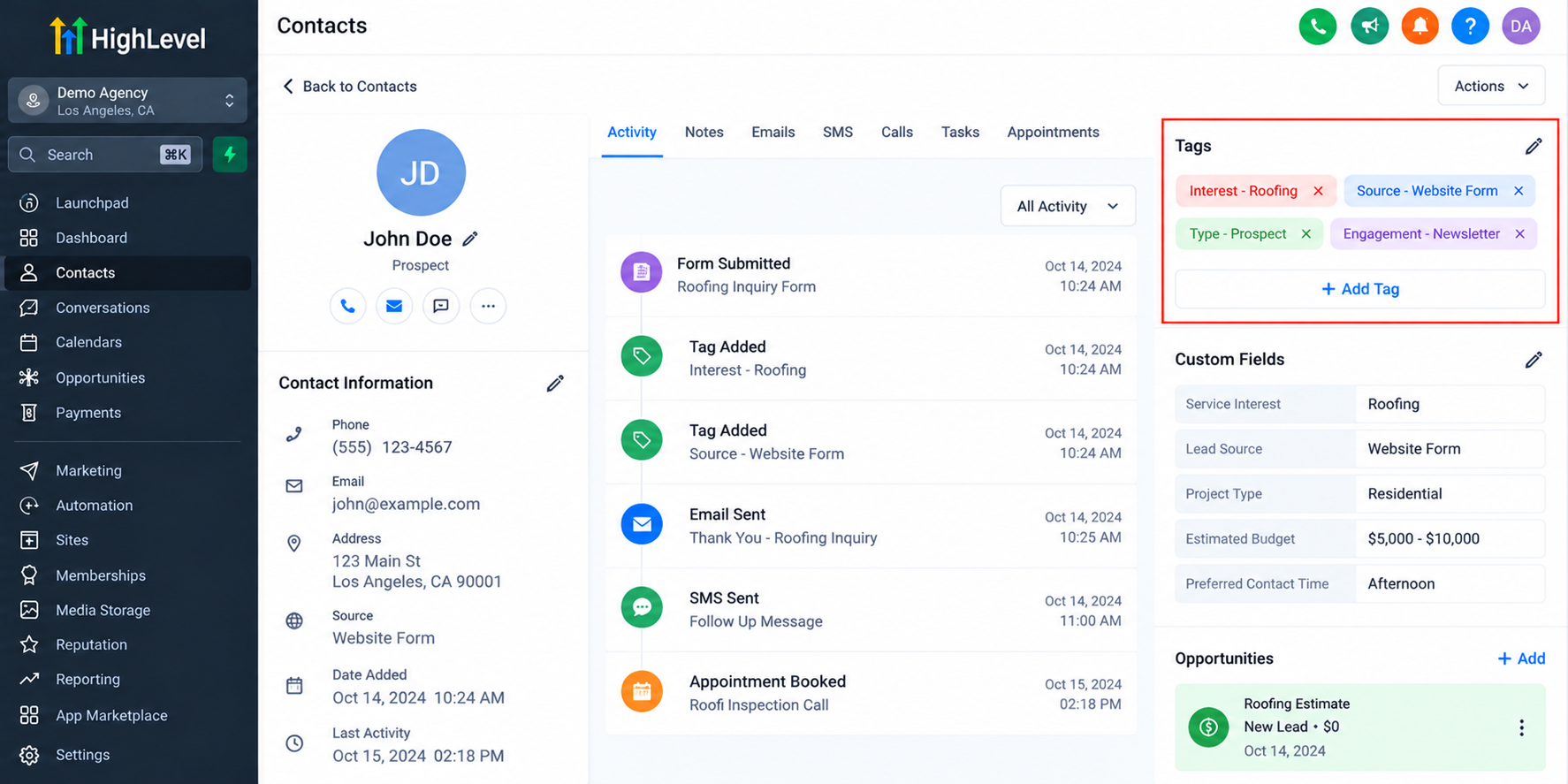
Task: Call John Doe using phone icon under name
Action: pyautogui.click(x=347, y=306)
